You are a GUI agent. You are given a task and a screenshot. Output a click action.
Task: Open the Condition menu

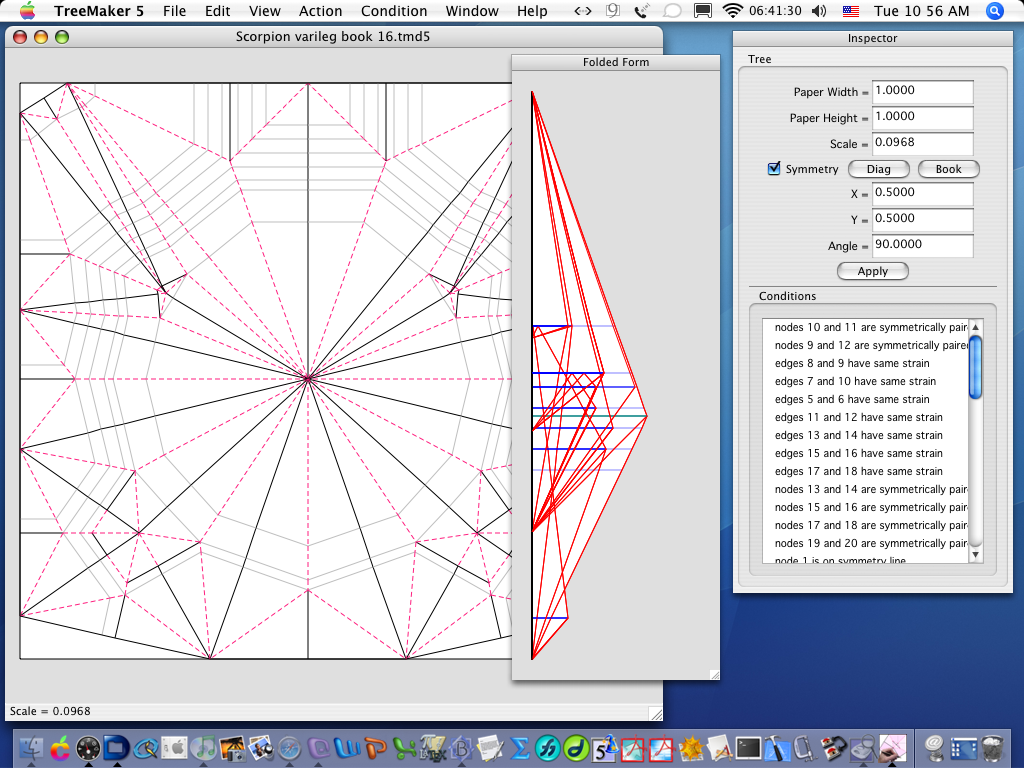tap(394, 11)
